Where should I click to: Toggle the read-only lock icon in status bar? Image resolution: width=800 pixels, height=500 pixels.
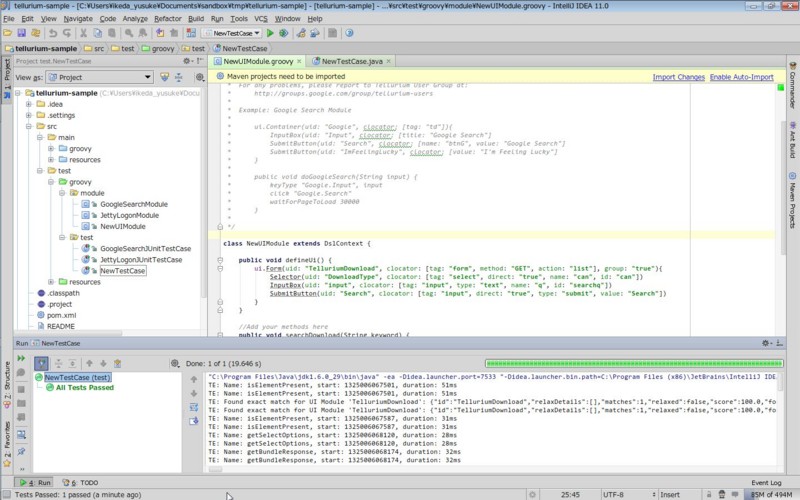(709, 494)
